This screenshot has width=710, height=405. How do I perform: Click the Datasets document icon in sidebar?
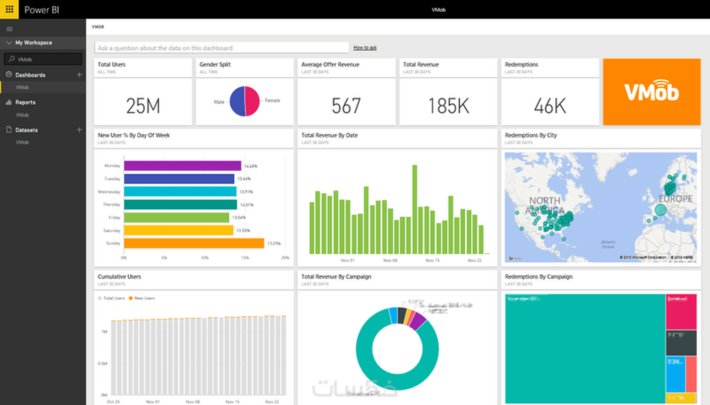coord(8,130)
